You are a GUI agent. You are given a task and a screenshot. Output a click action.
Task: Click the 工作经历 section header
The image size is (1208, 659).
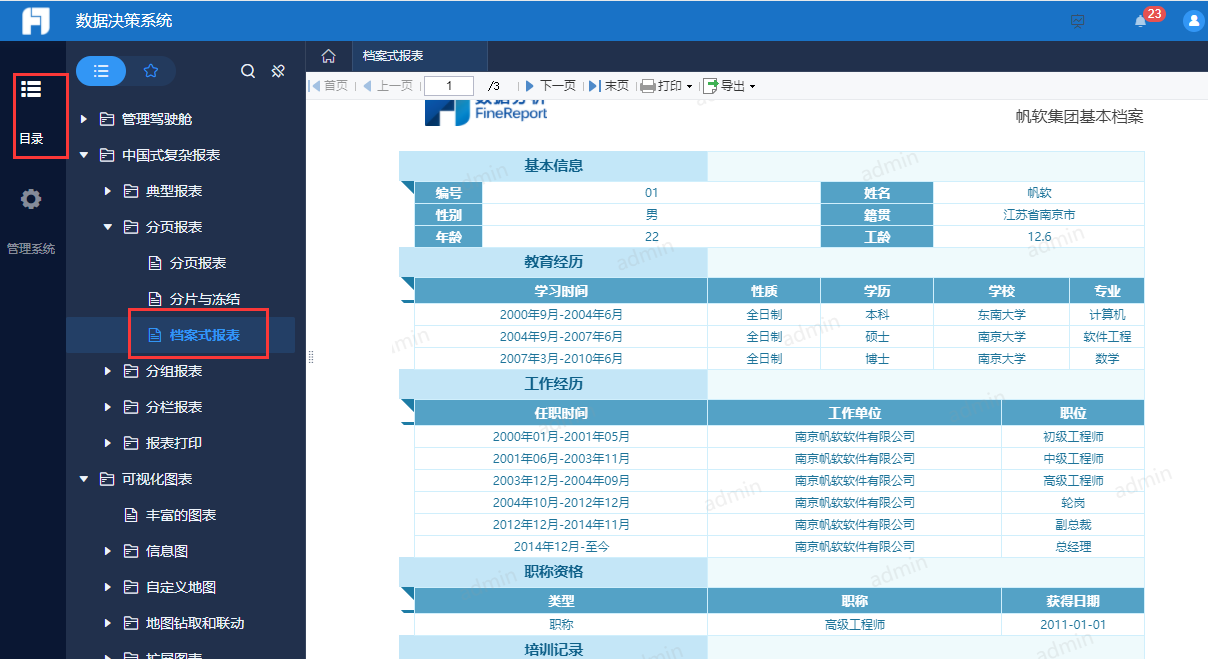click(553, 384)
